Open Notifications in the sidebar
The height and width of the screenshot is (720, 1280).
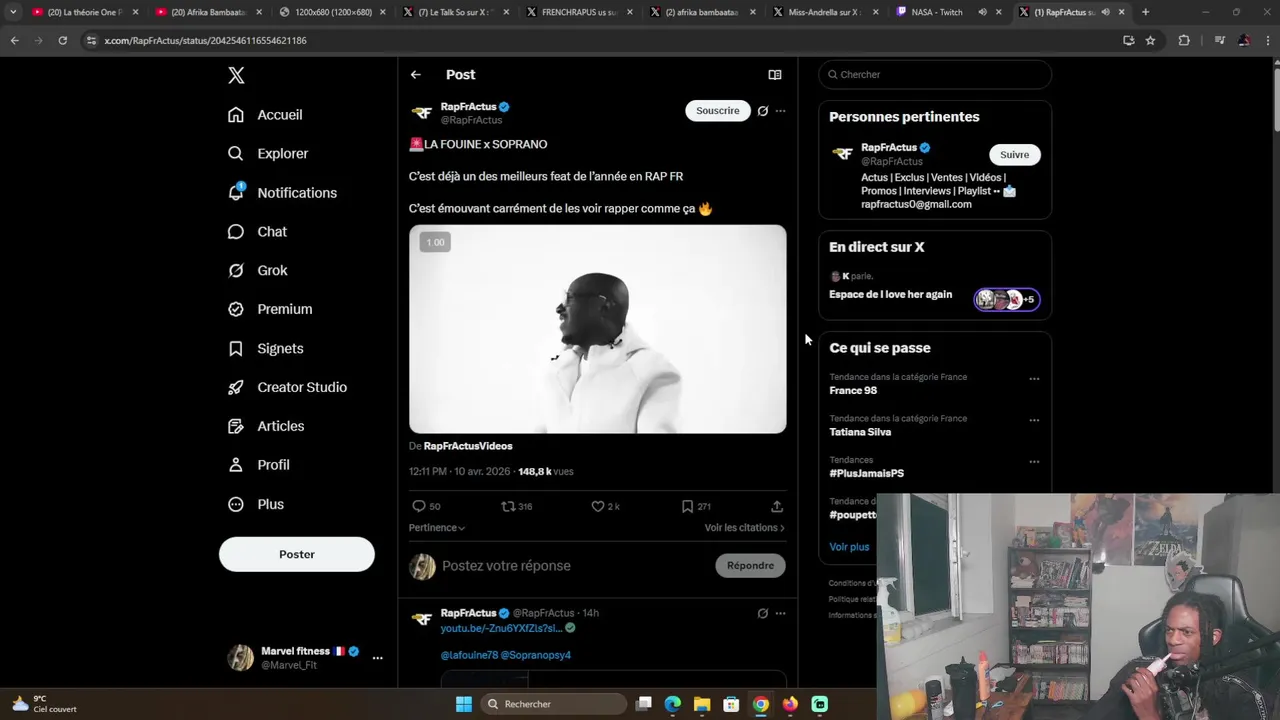[x=282, y=193]
